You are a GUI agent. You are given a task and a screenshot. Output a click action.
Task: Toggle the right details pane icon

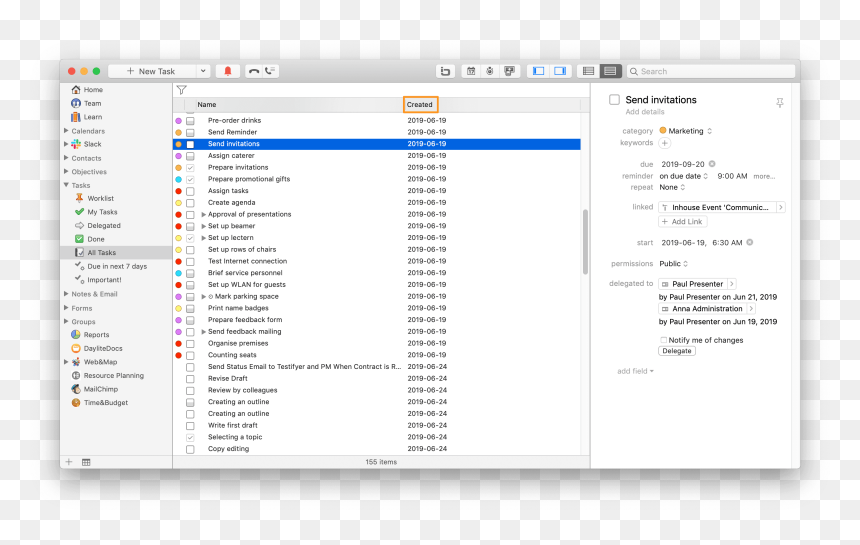[560, 71]
